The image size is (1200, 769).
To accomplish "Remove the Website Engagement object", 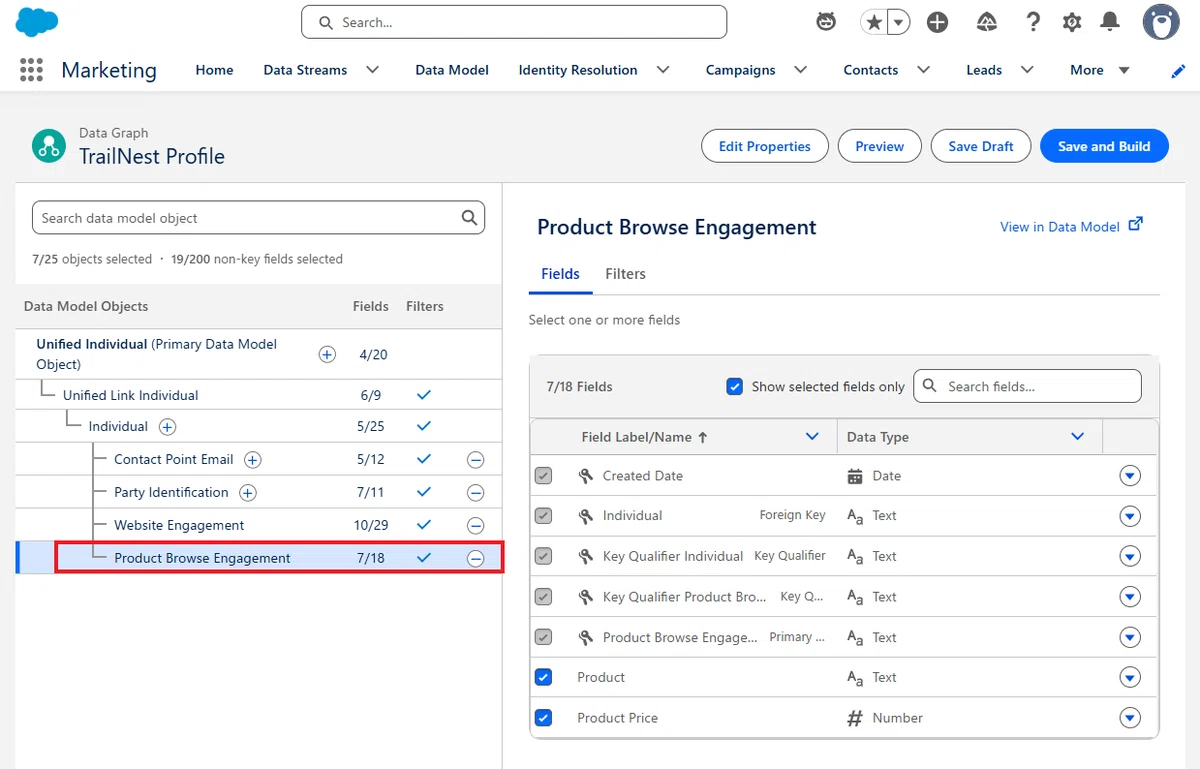I will (476, 526).
